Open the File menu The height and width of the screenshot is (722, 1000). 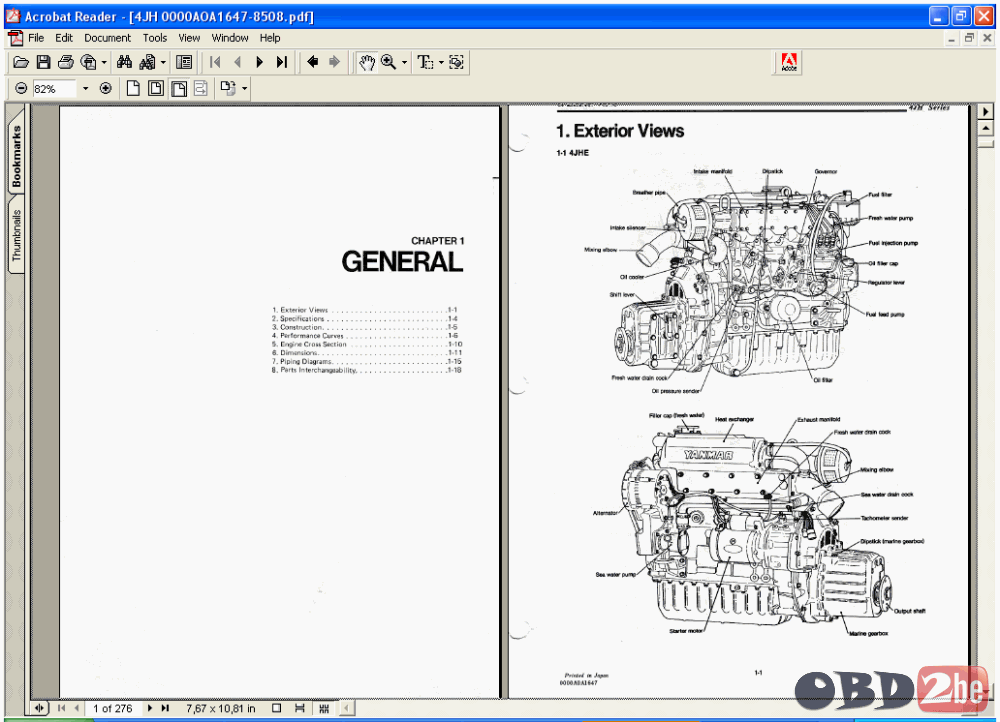coord(36,38)
